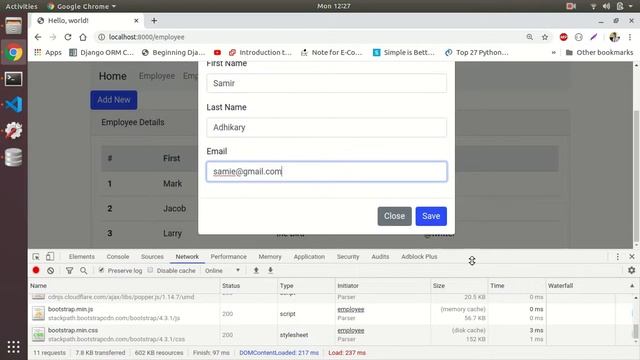640x360 pixels.
Task: Close the DevTools panel
Action: pos(631,257)
